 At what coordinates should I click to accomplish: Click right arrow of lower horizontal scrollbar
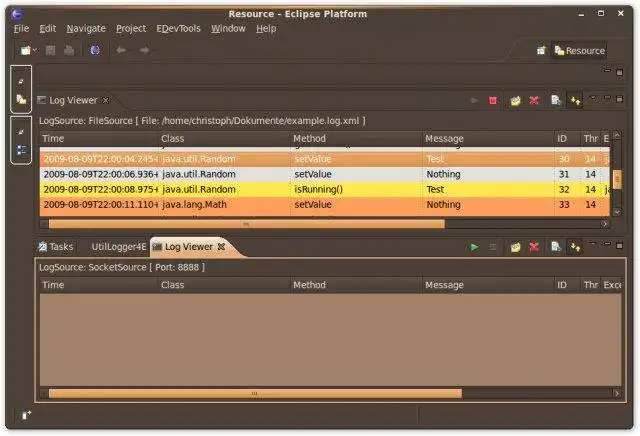click(x=617, y=394)
